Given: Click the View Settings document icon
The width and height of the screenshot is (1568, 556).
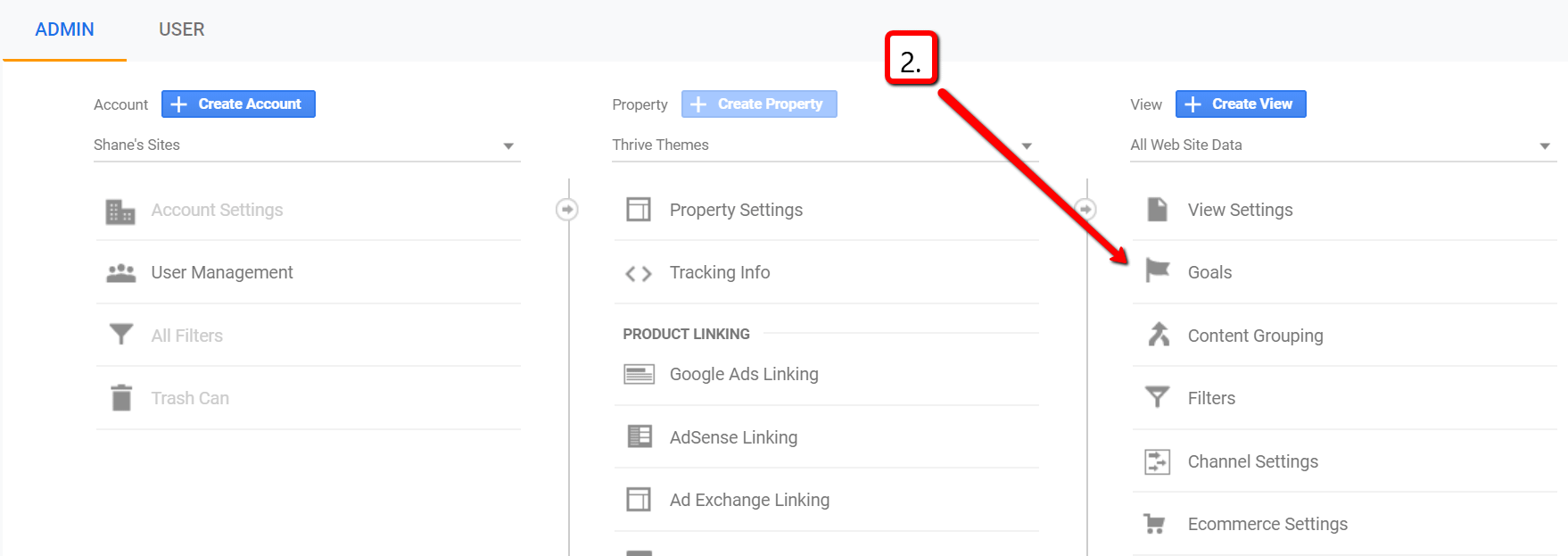Looking at the screenshot, I should [x=1157, y=210].
